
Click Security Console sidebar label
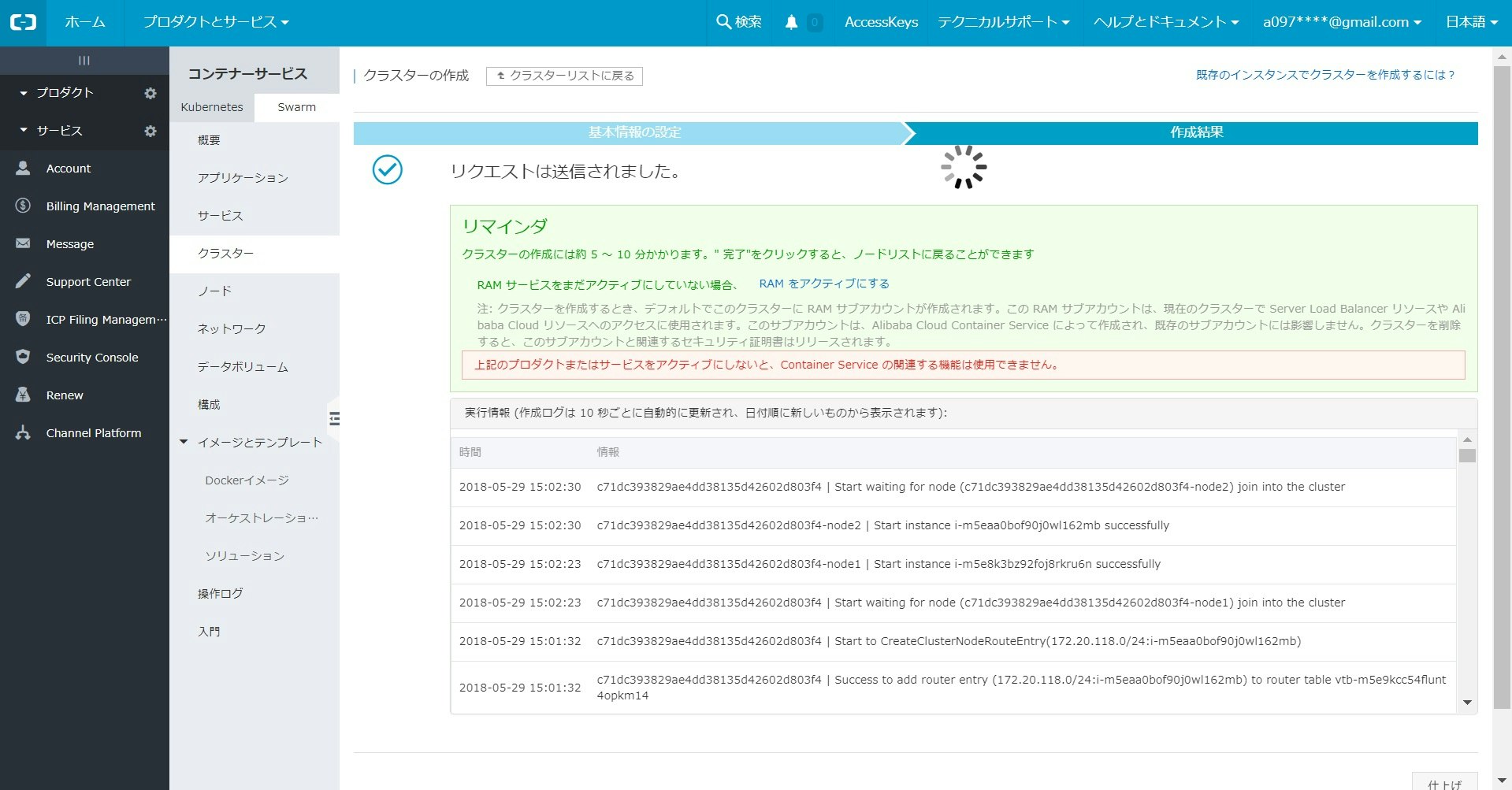[92, 358]
